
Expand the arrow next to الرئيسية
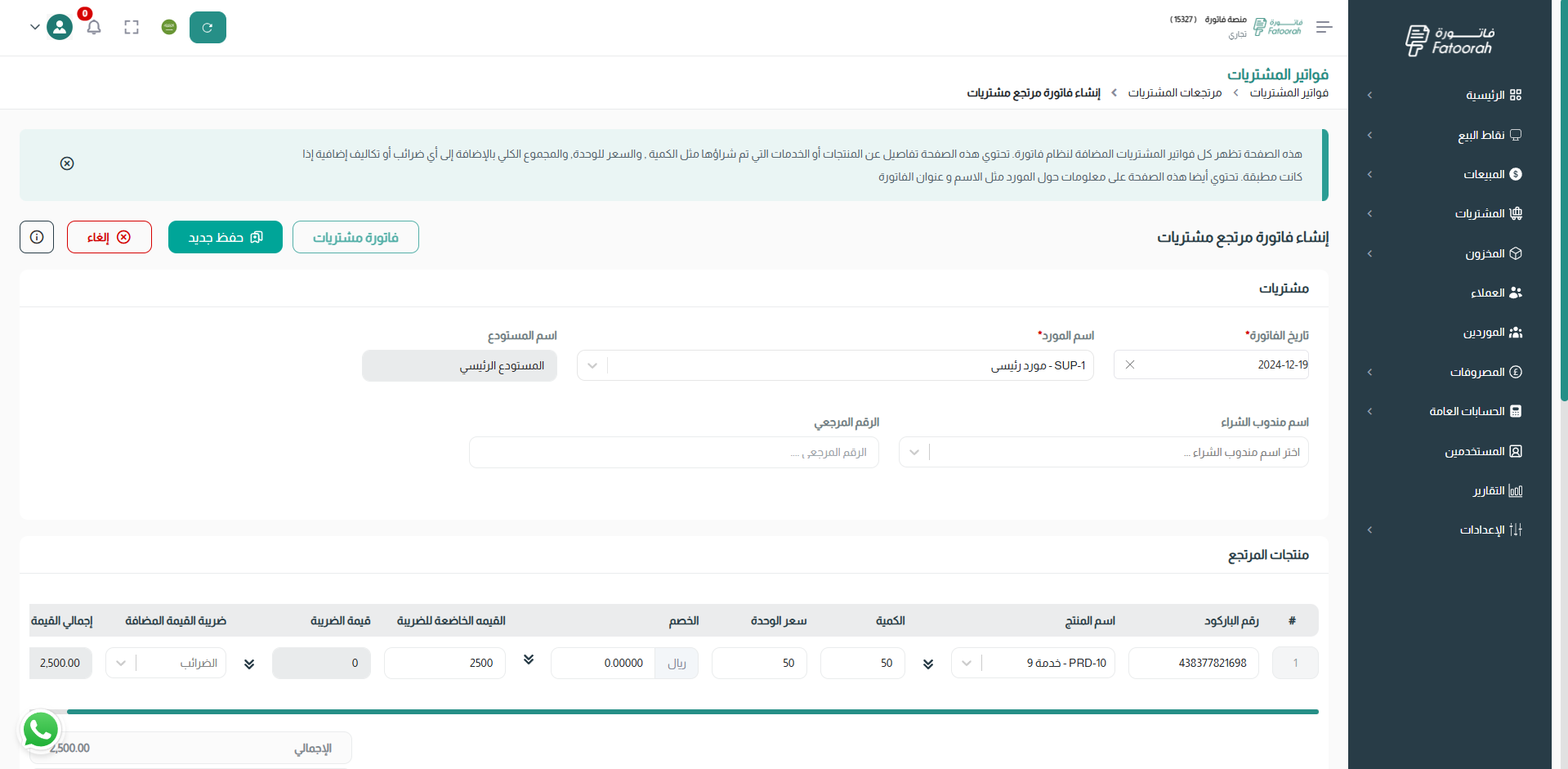point(1369,95)
